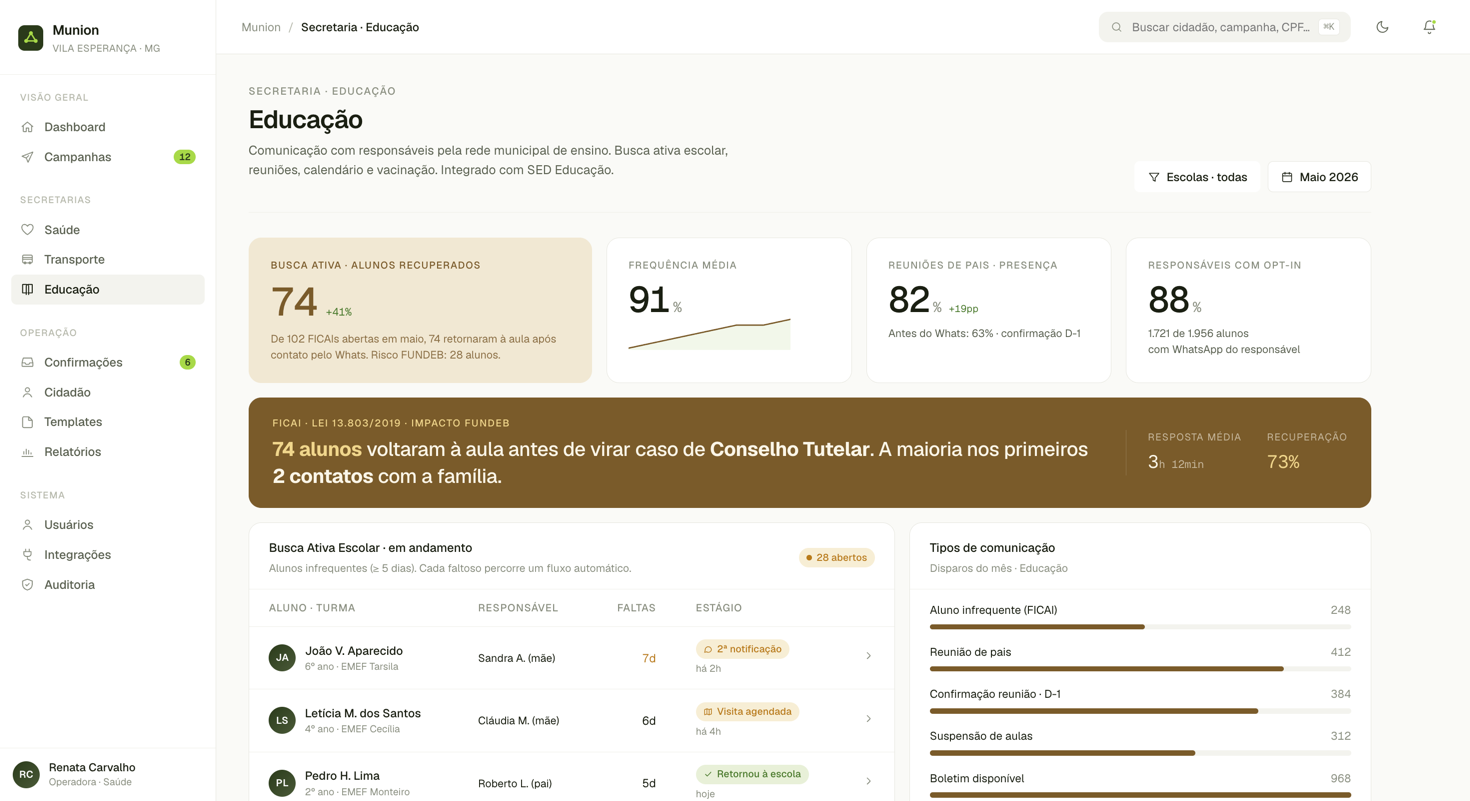Click the Aluno infrequente (FICAI) progress bar
Viewport: 1470px width, 801px height.
pos(1140,627)
